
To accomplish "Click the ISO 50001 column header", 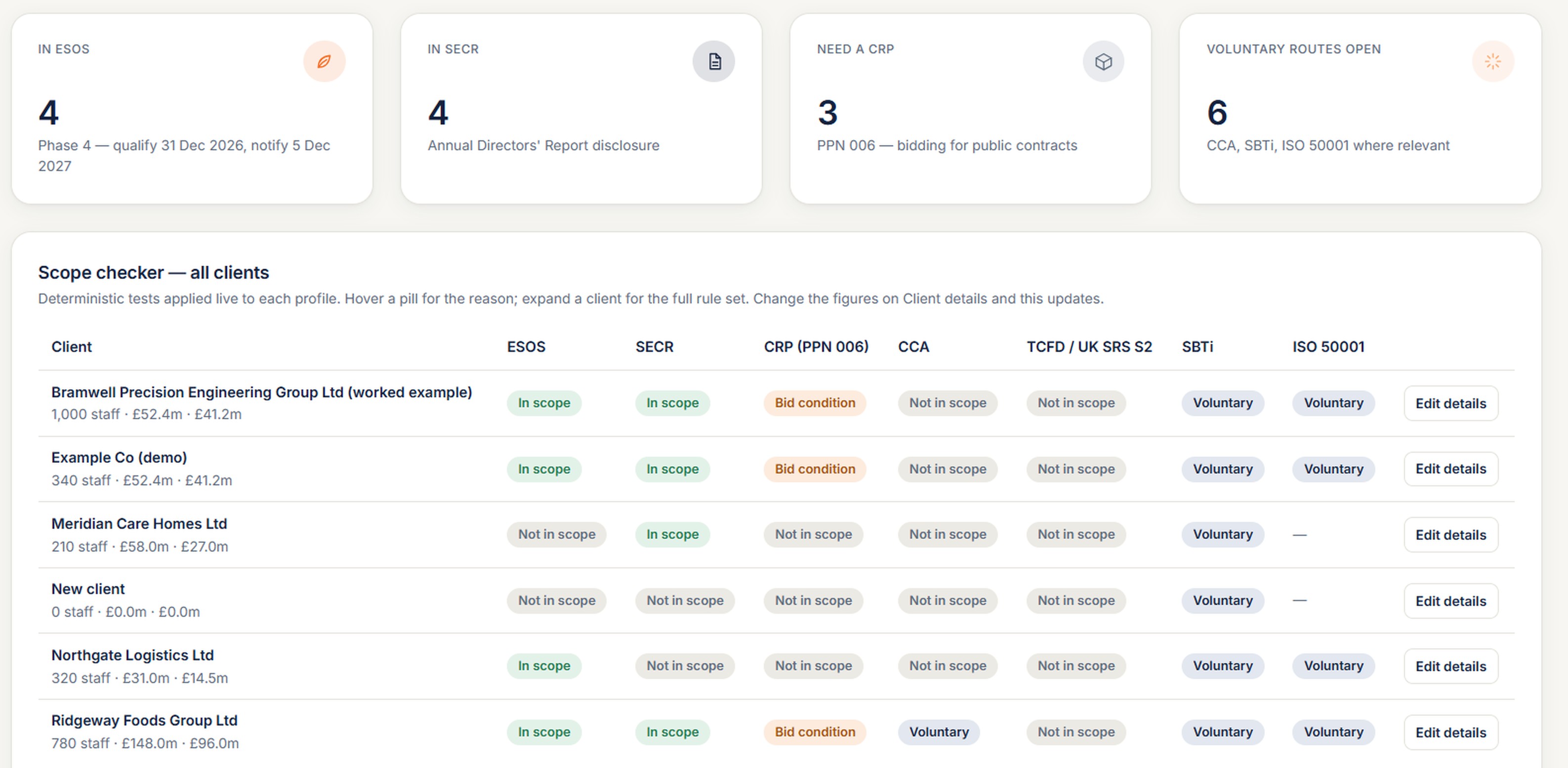I will point(1329,346).
